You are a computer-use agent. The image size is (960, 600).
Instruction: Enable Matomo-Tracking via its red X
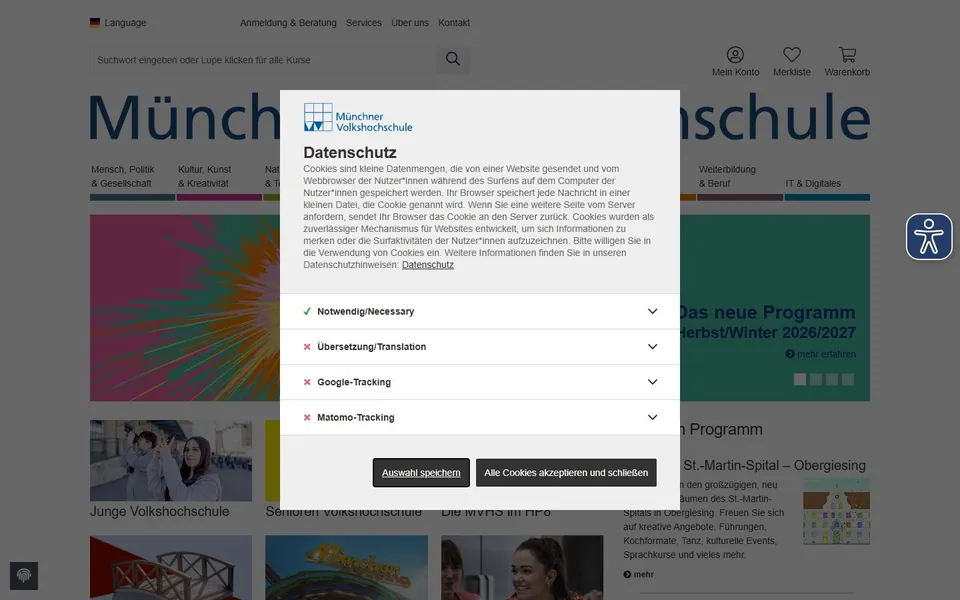point(307,418)
